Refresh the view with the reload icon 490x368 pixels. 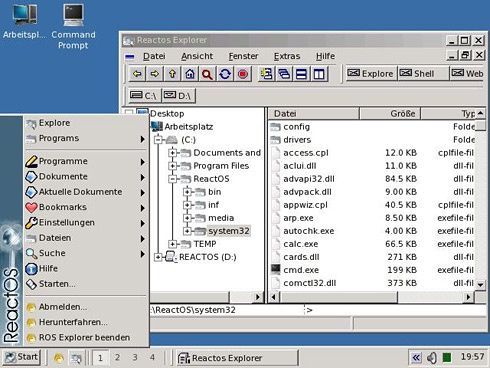pyautogui.click(x=225, y=74)
